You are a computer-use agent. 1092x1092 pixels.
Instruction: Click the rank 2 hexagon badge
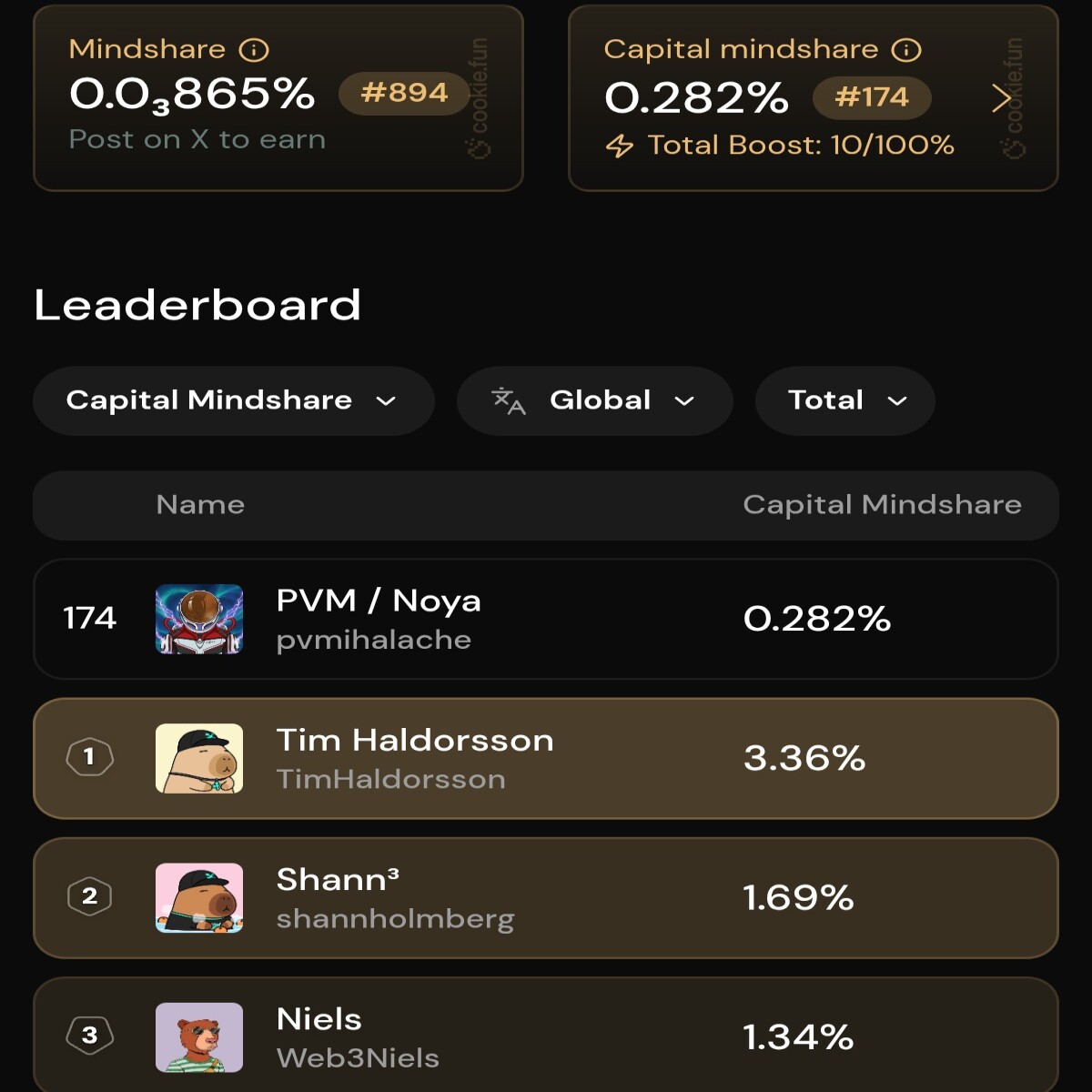[89, 896]
